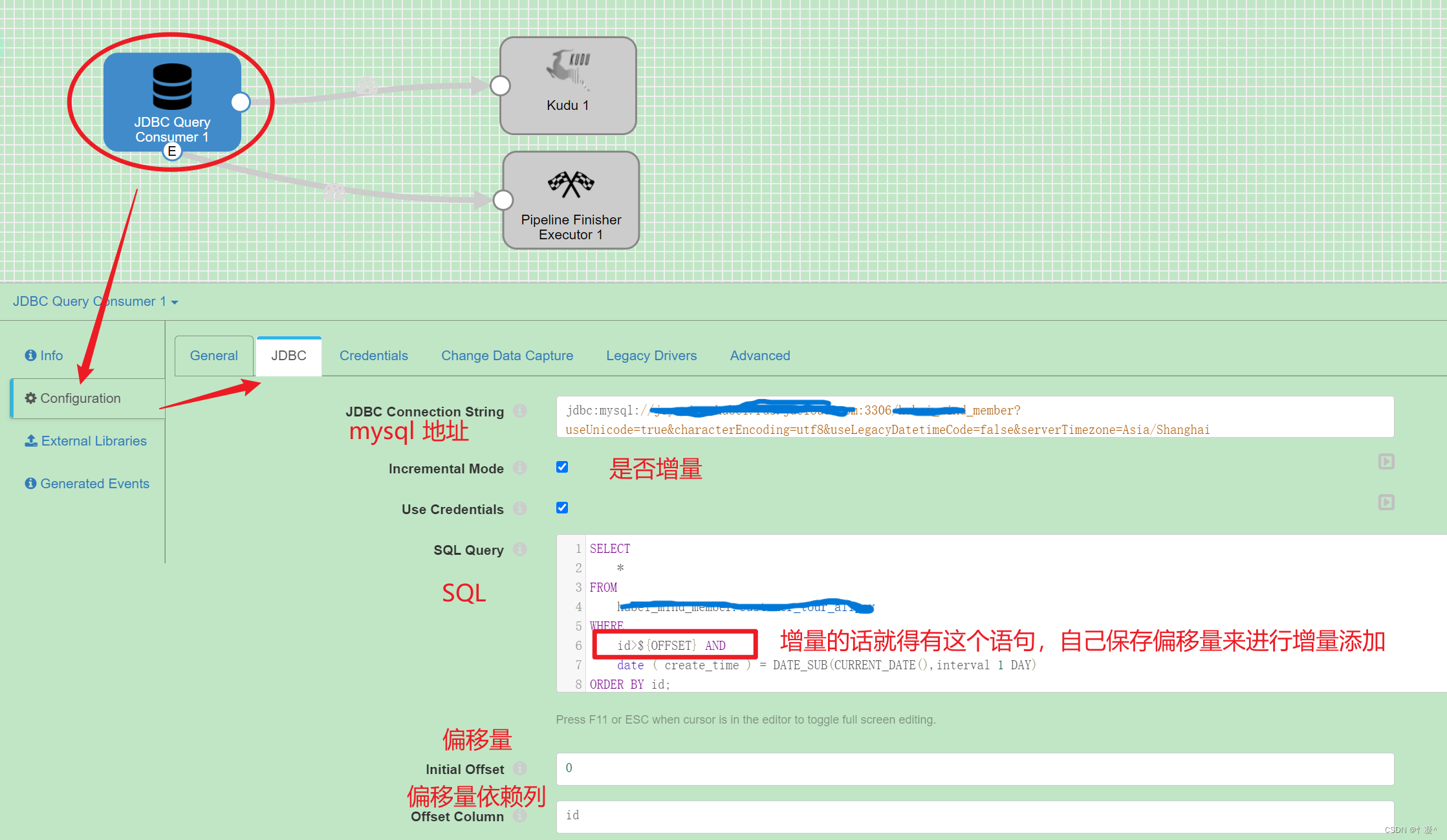
Task: Click the SELECT keyword in SQL editor
Action: coord(610,549)
